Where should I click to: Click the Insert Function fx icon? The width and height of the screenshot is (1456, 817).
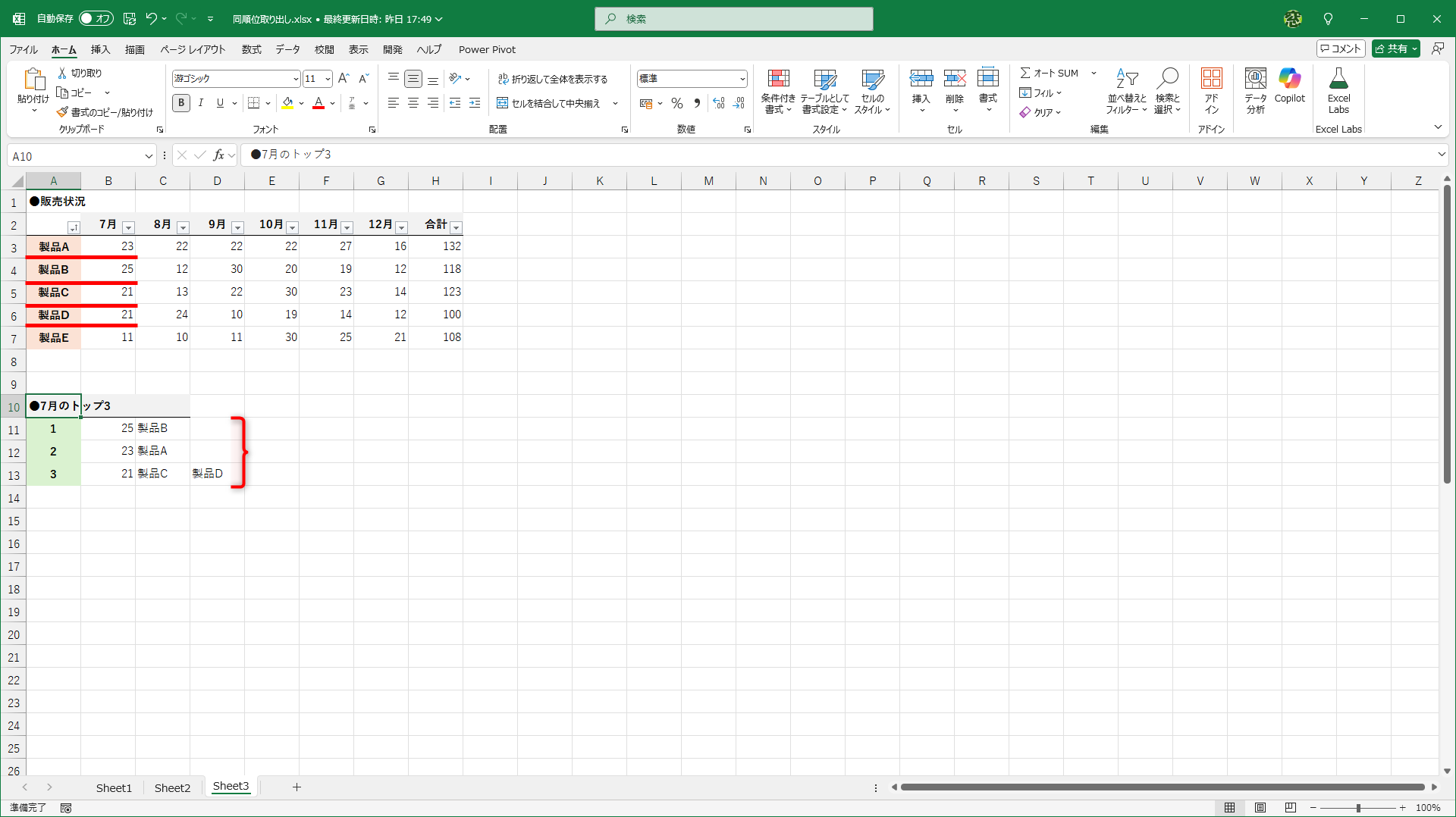tap(218, 155)
